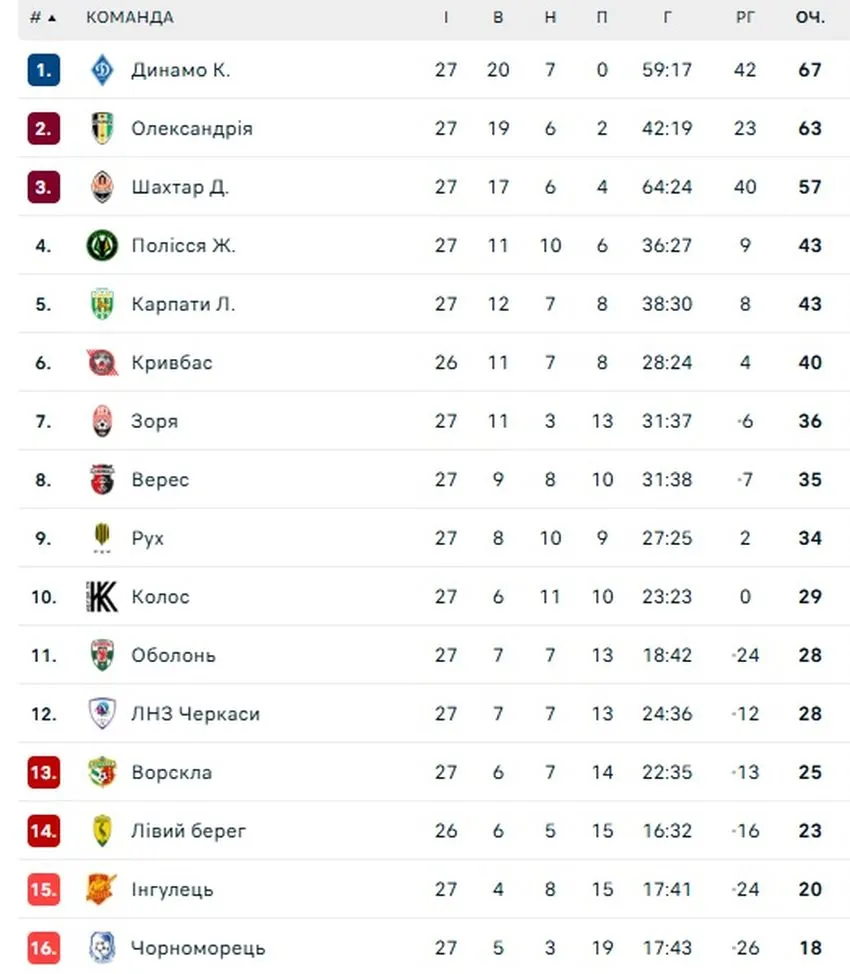Sort table by the # rank column
Viewport: 850px width, 974px height.
click(x=43, y=17)
